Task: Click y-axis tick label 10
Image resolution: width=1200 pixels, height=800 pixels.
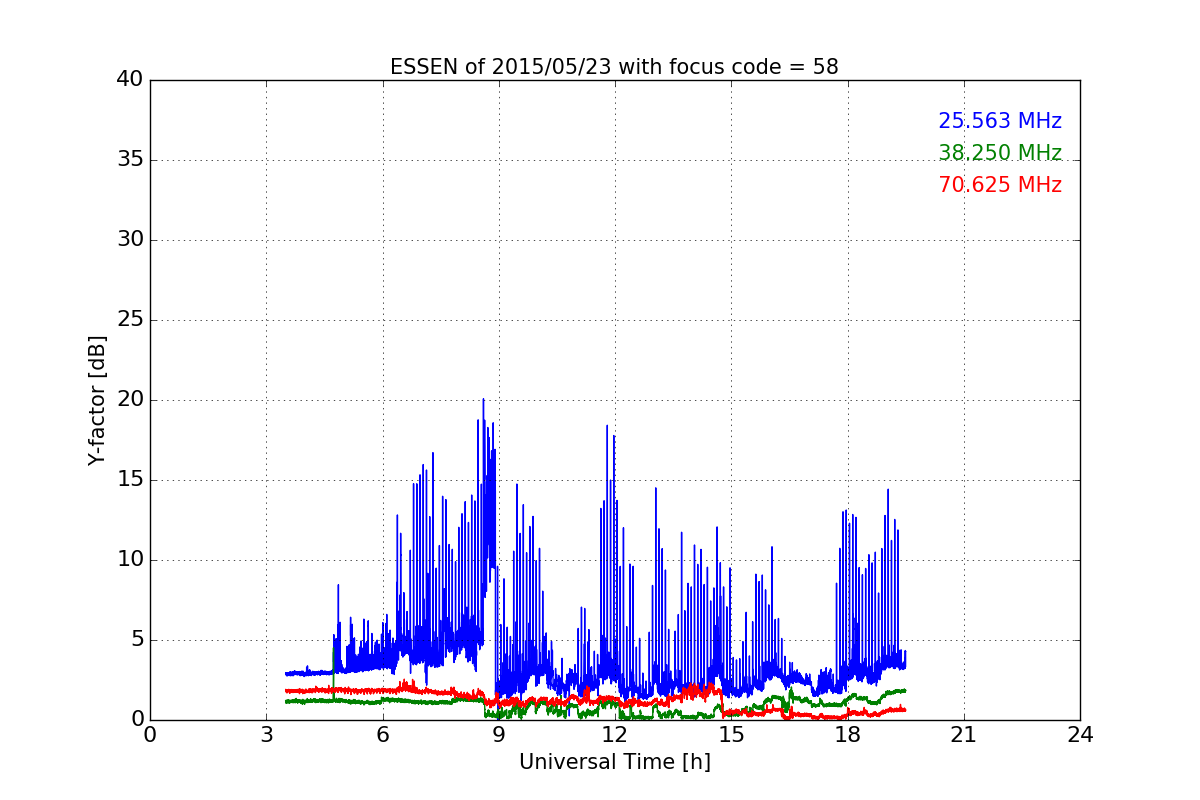Action: (130, 560)
